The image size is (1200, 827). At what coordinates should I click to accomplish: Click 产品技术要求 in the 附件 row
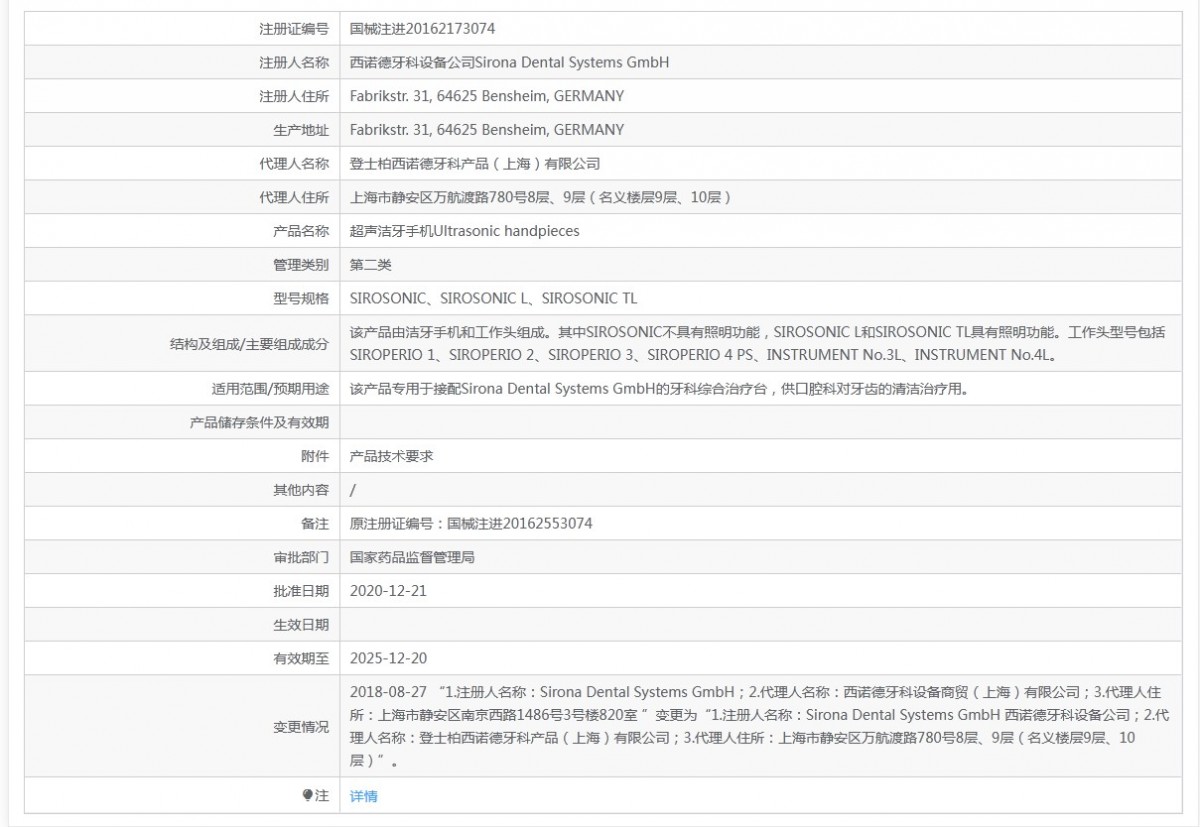click(x=391, y=456)
